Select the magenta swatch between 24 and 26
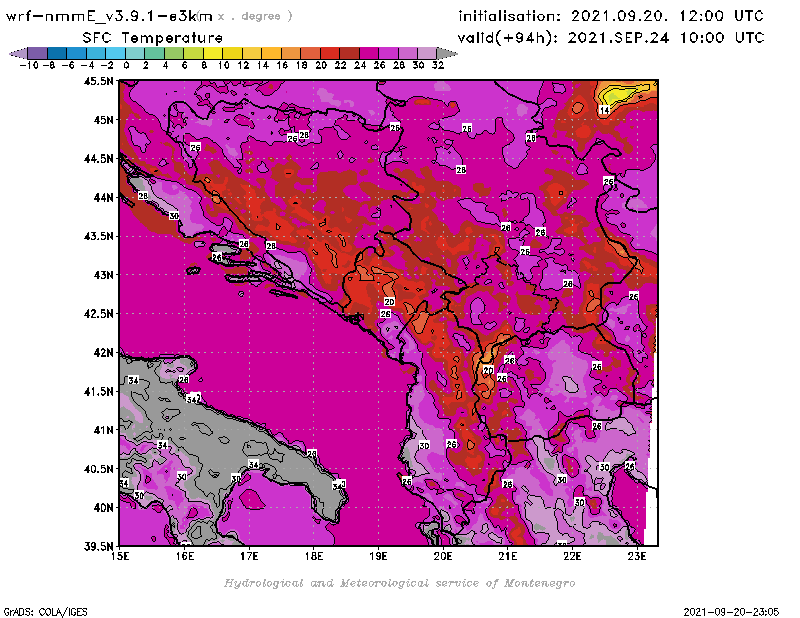This screenshot has width=800, height=618. pyautogui.click(x=369, y=52)
